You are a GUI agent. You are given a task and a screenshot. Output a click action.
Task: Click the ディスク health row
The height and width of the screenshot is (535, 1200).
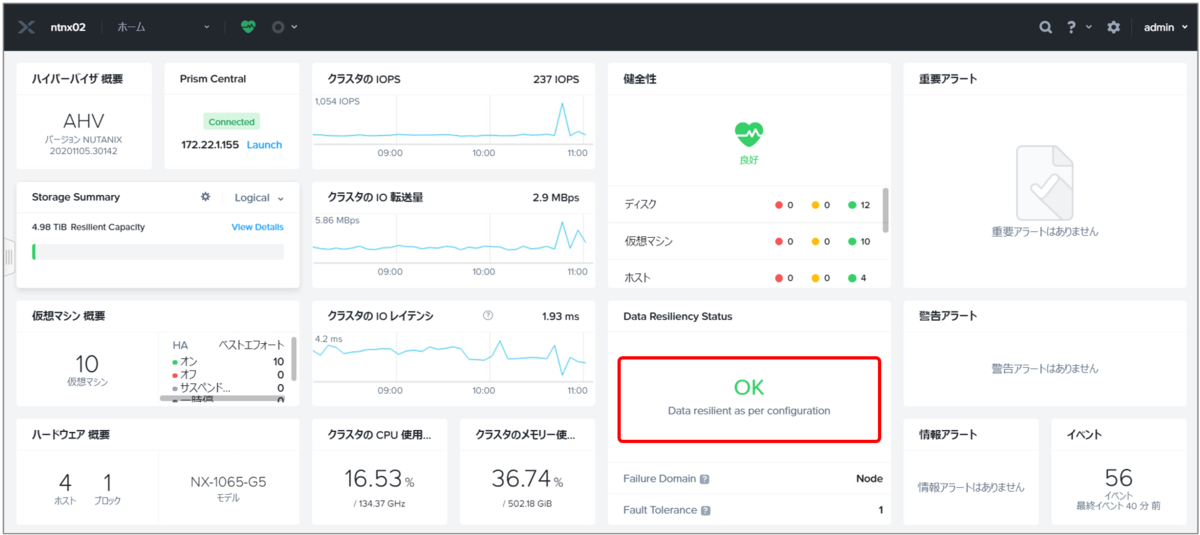pos(743,204)
